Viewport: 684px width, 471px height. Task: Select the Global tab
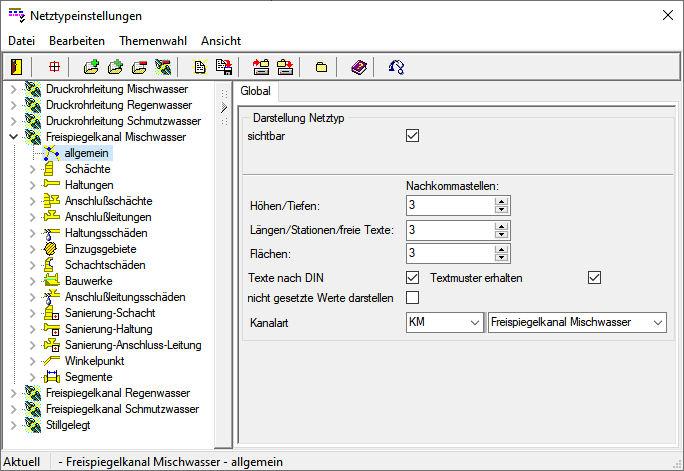point(256,91)
